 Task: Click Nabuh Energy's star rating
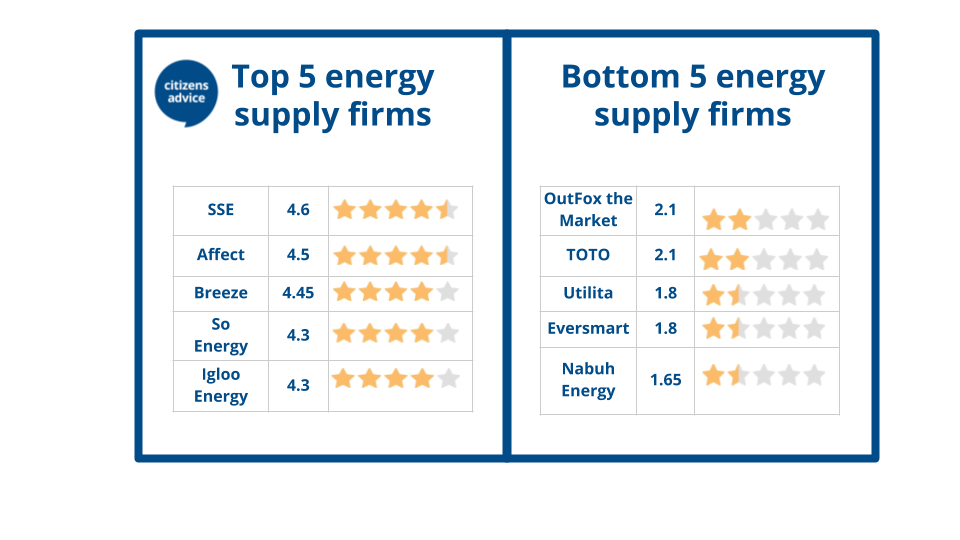pos(763,375)
